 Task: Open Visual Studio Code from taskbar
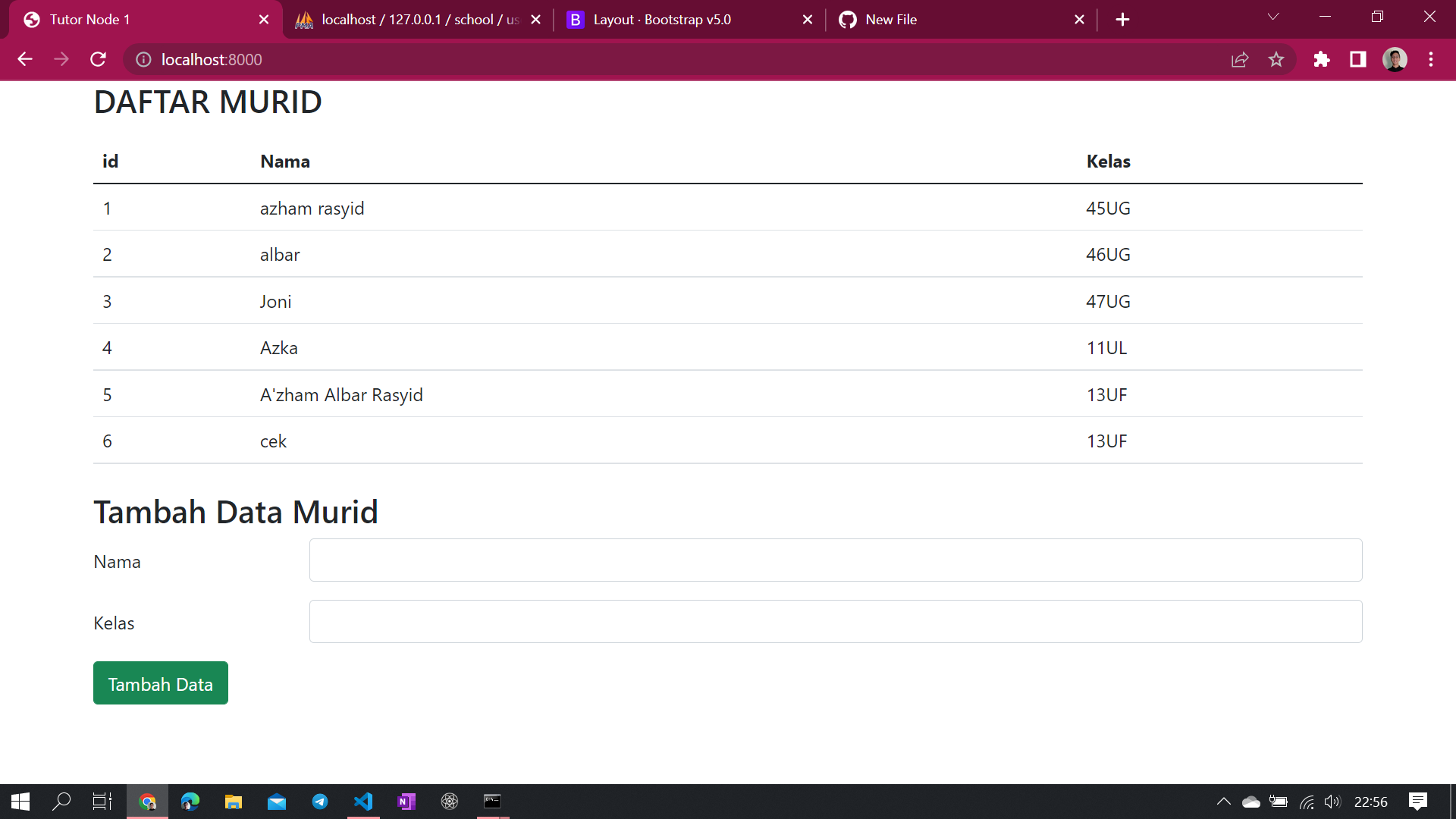coord(363,802)
